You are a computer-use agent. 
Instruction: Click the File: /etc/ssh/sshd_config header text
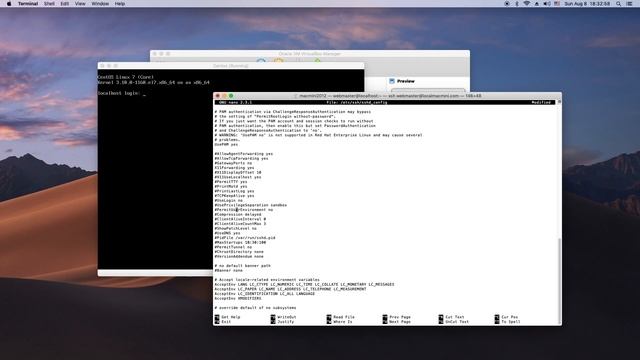click(x=357, y=102)
